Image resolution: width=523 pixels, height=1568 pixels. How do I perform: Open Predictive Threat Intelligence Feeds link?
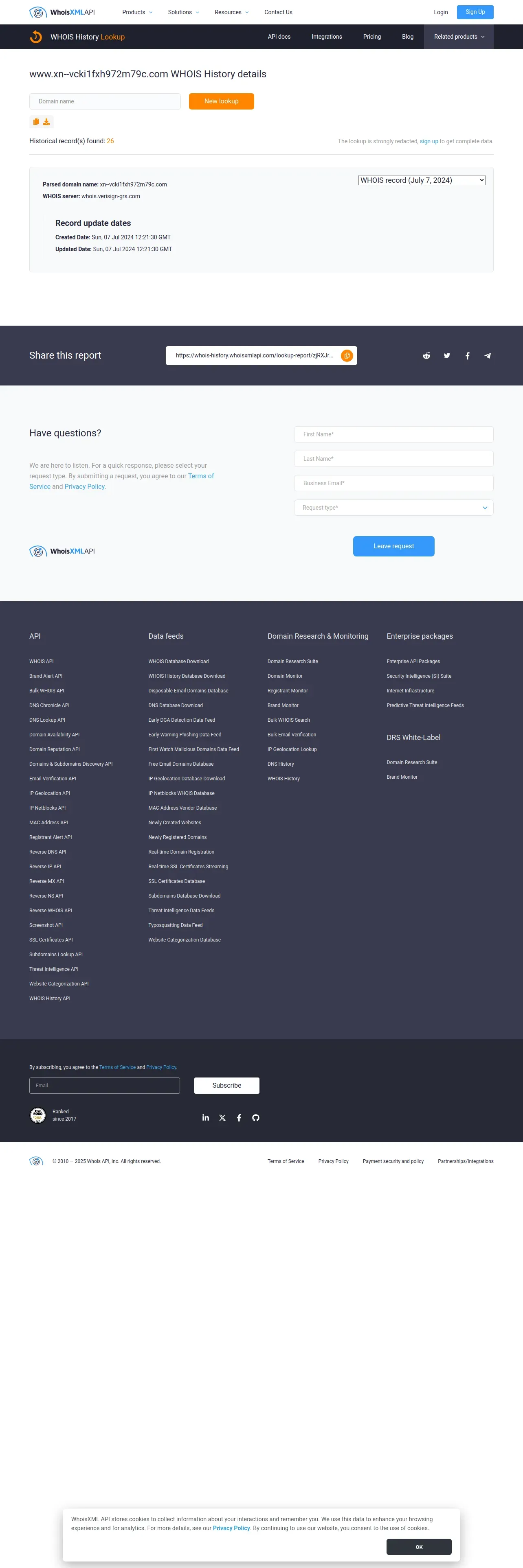[425, 705]
